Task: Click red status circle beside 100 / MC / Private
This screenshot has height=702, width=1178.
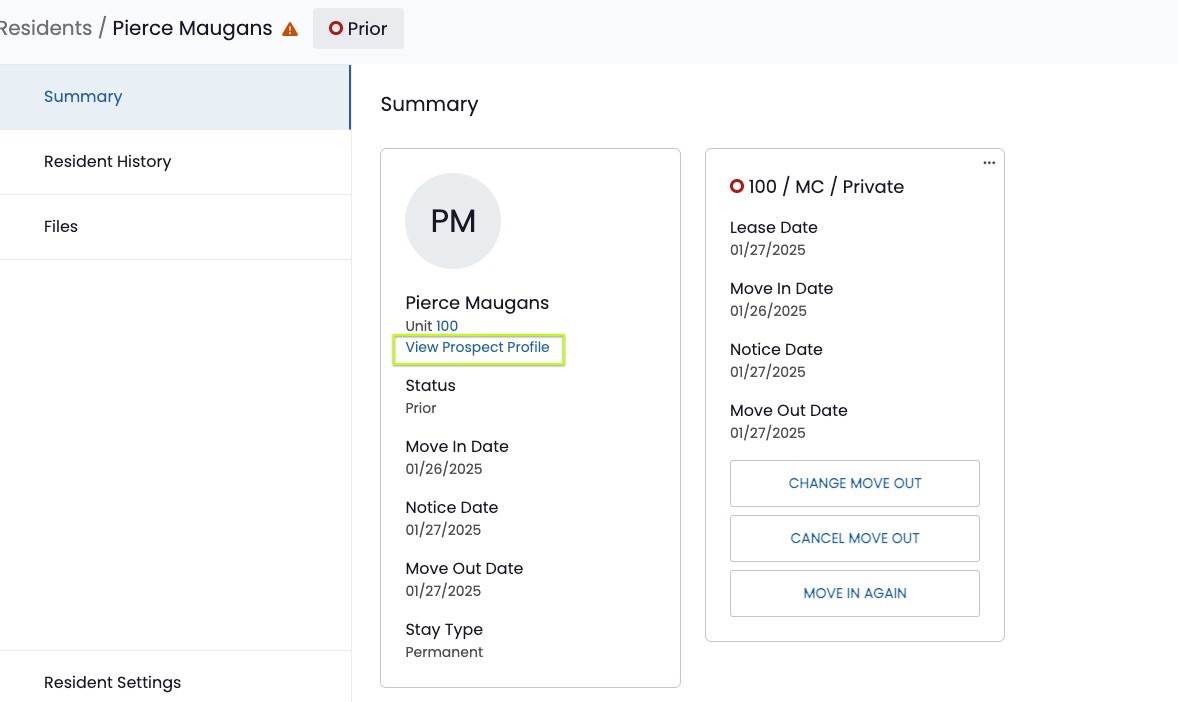Action: [x=736, y=186]
